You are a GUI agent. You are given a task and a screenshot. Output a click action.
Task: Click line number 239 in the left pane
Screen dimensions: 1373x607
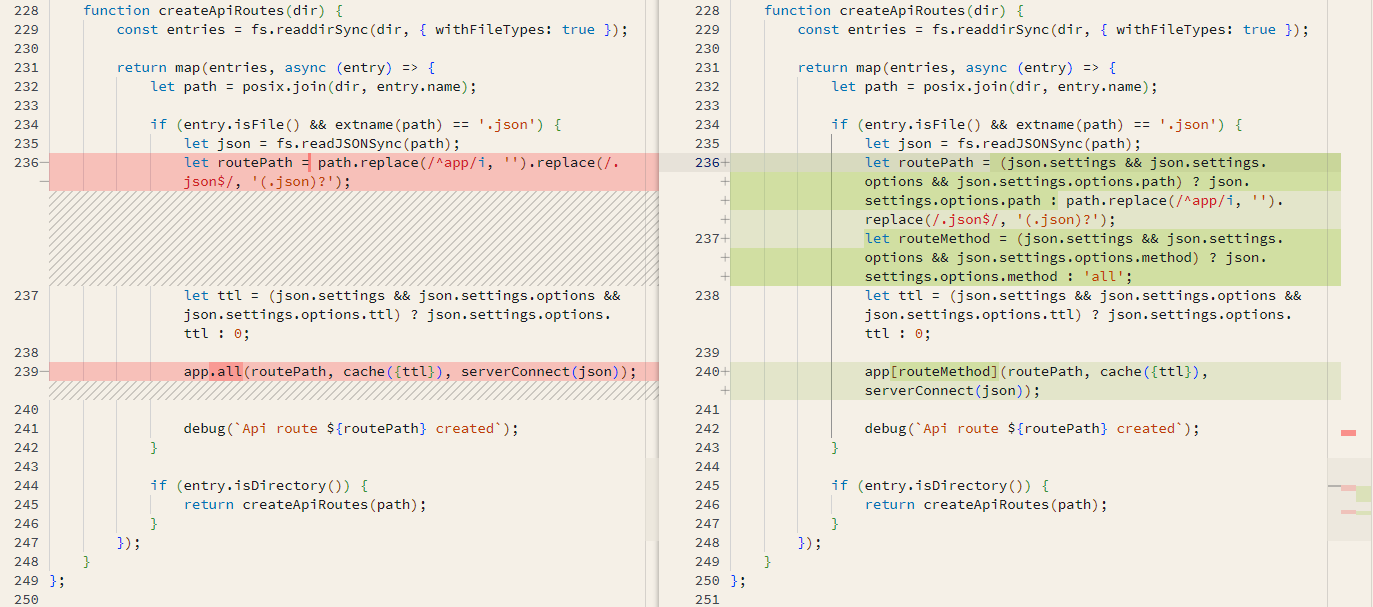24,371
